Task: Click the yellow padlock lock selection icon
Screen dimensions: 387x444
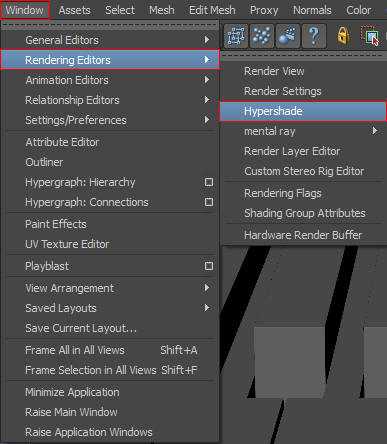Action: pyautogui.click(x=343, y=36)
